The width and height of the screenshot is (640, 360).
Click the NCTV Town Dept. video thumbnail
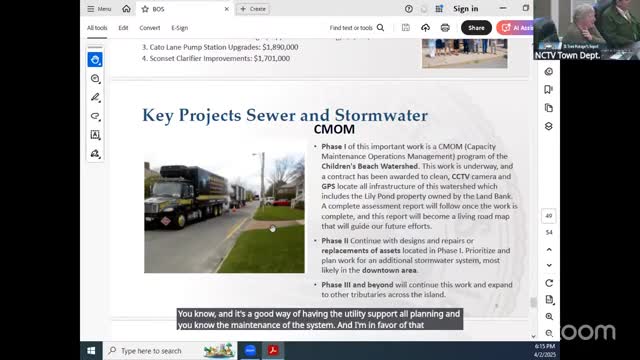pos(587,30)
